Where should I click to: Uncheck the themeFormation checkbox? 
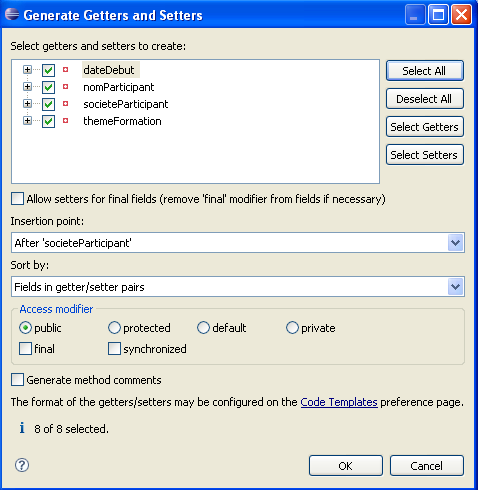click(48, 121)
